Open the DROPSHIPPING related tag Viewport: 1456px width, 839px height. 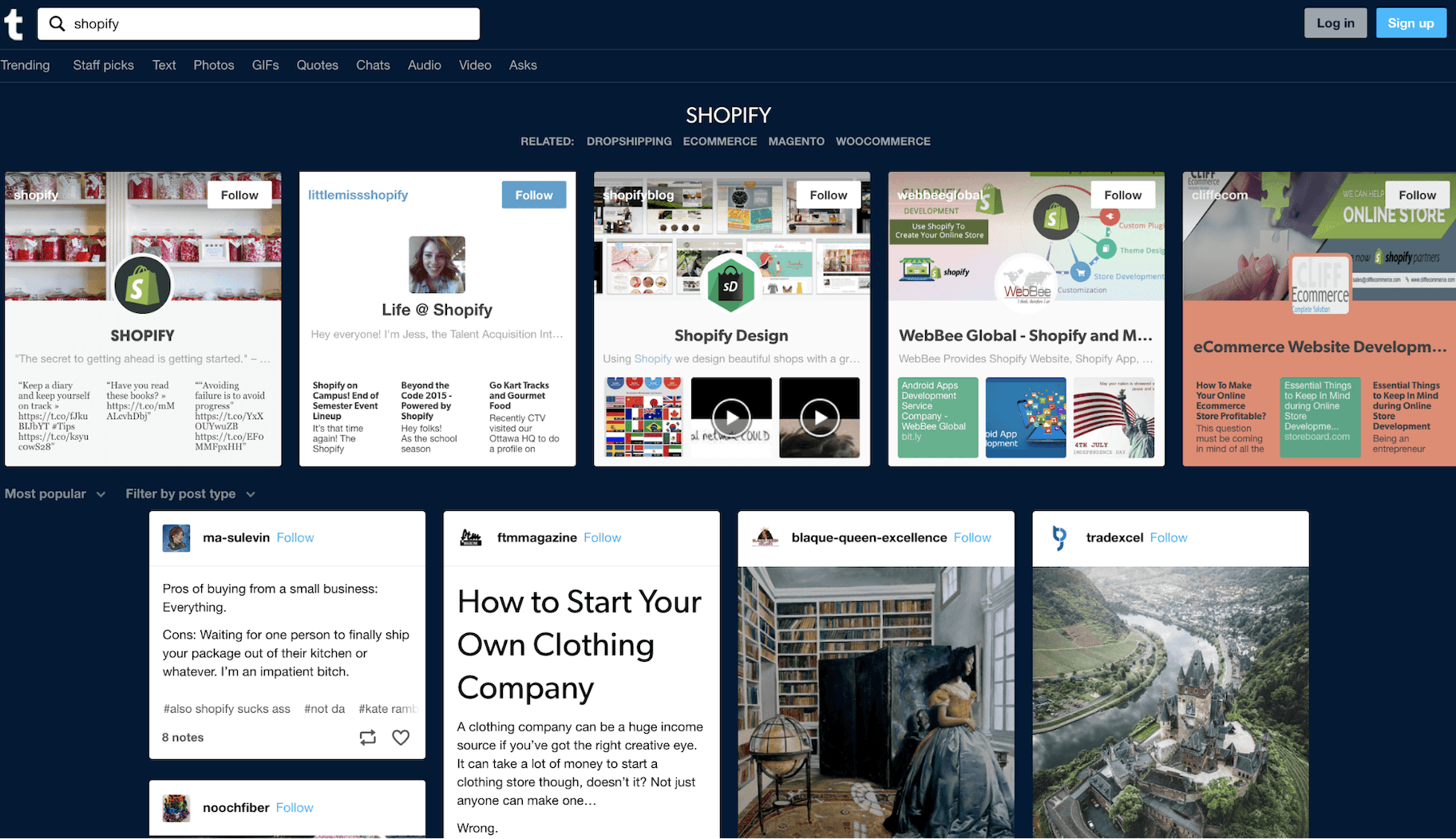[x=629, y=141]
